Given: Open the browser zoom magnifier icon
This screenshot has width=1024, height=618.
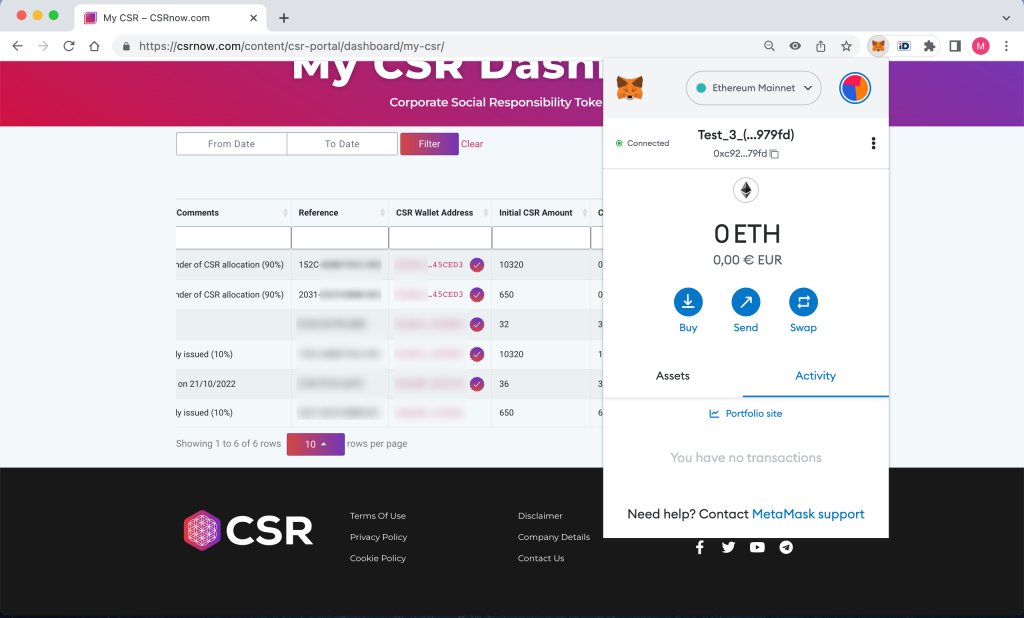Looking at the screenshot, I should tap(769, 46).
